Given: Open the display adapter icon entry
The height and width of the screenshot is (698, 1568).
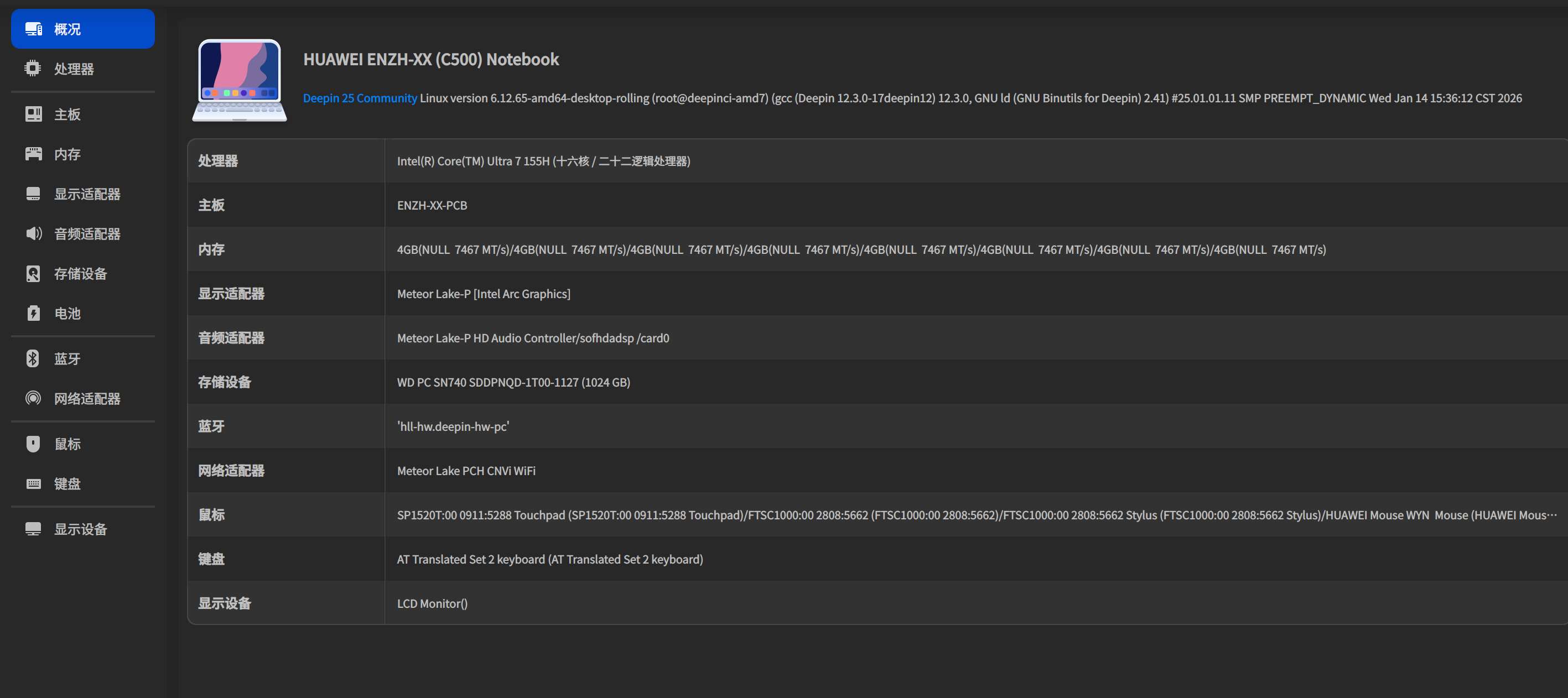Looking at the screenshot, I should 33,194.
